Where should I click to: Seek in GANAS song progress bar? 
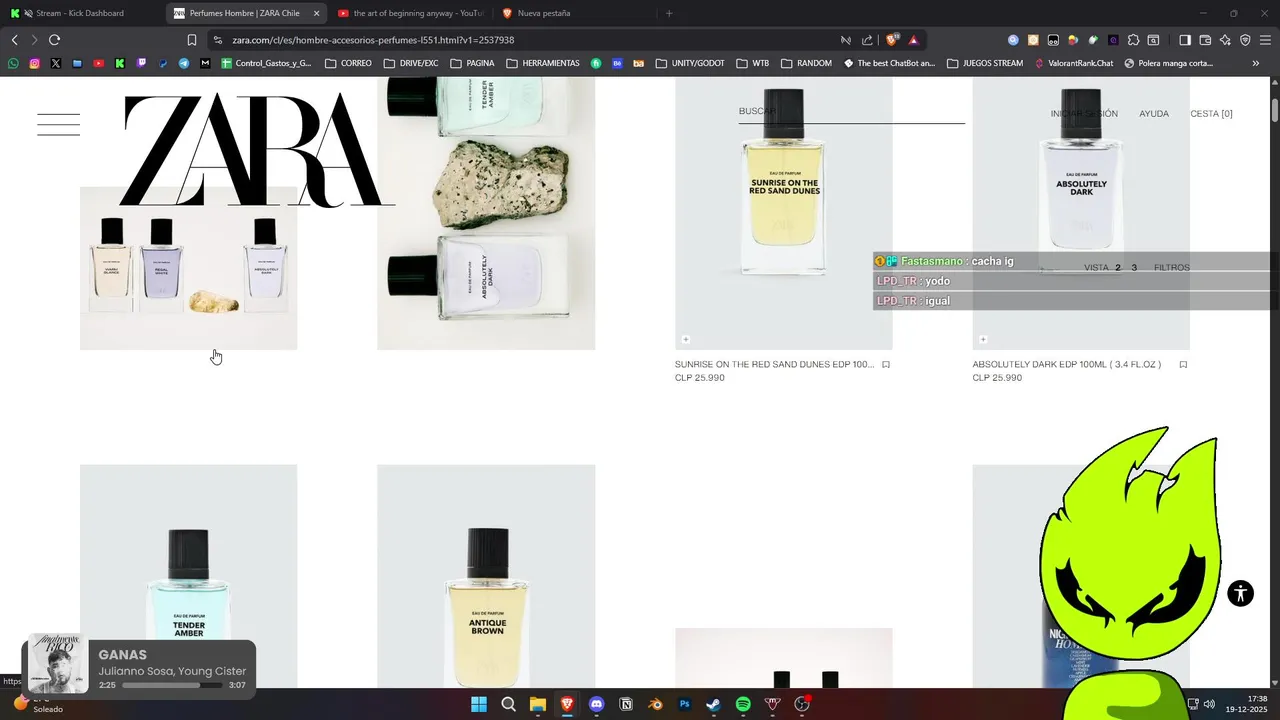[173, 685]
